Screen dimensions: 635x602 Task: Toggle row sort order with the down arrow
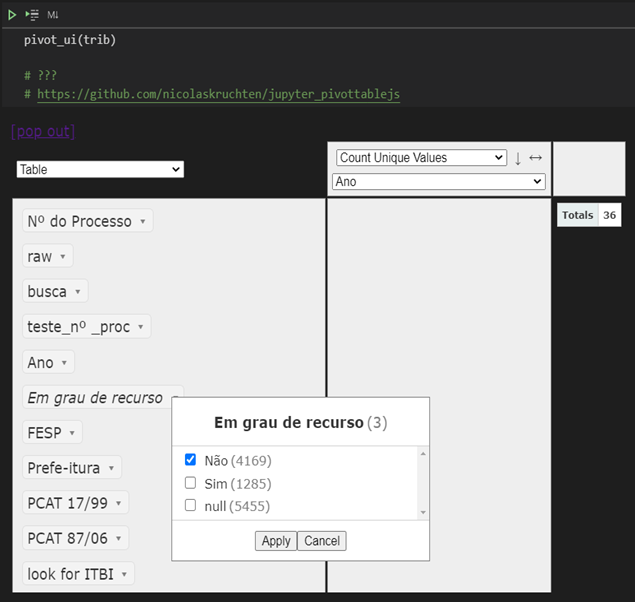click(518, 158)
